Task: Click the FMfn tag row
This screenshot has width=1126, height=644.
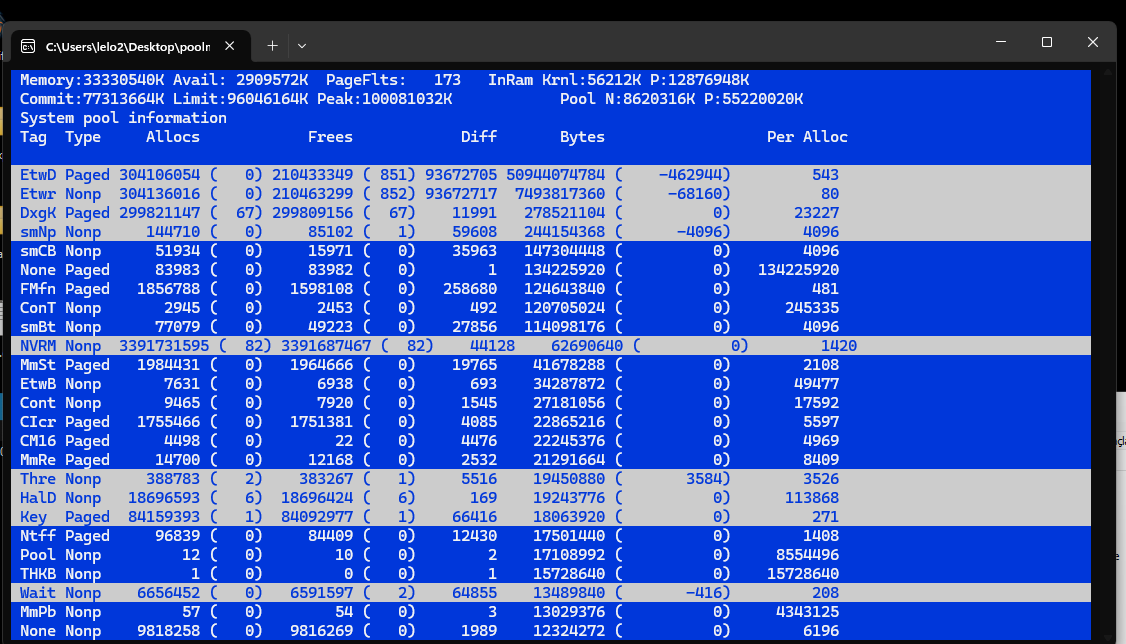Action: tap(551, 289)
